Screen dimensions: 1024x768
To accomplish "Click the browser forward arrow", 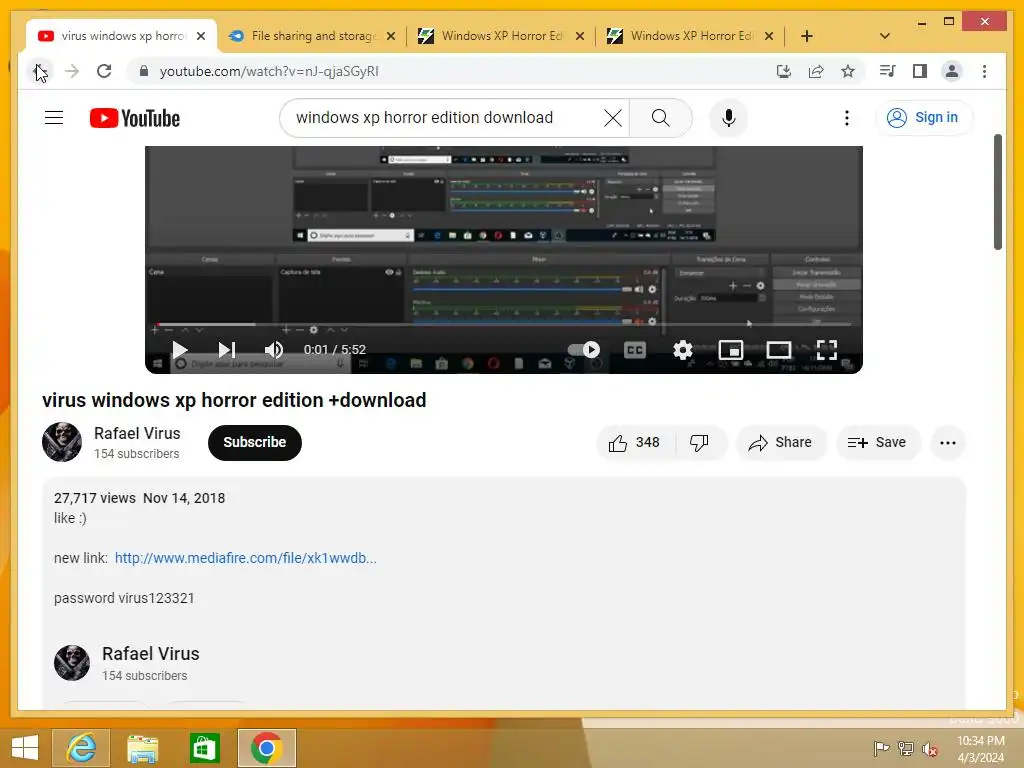I will [72, 71].
